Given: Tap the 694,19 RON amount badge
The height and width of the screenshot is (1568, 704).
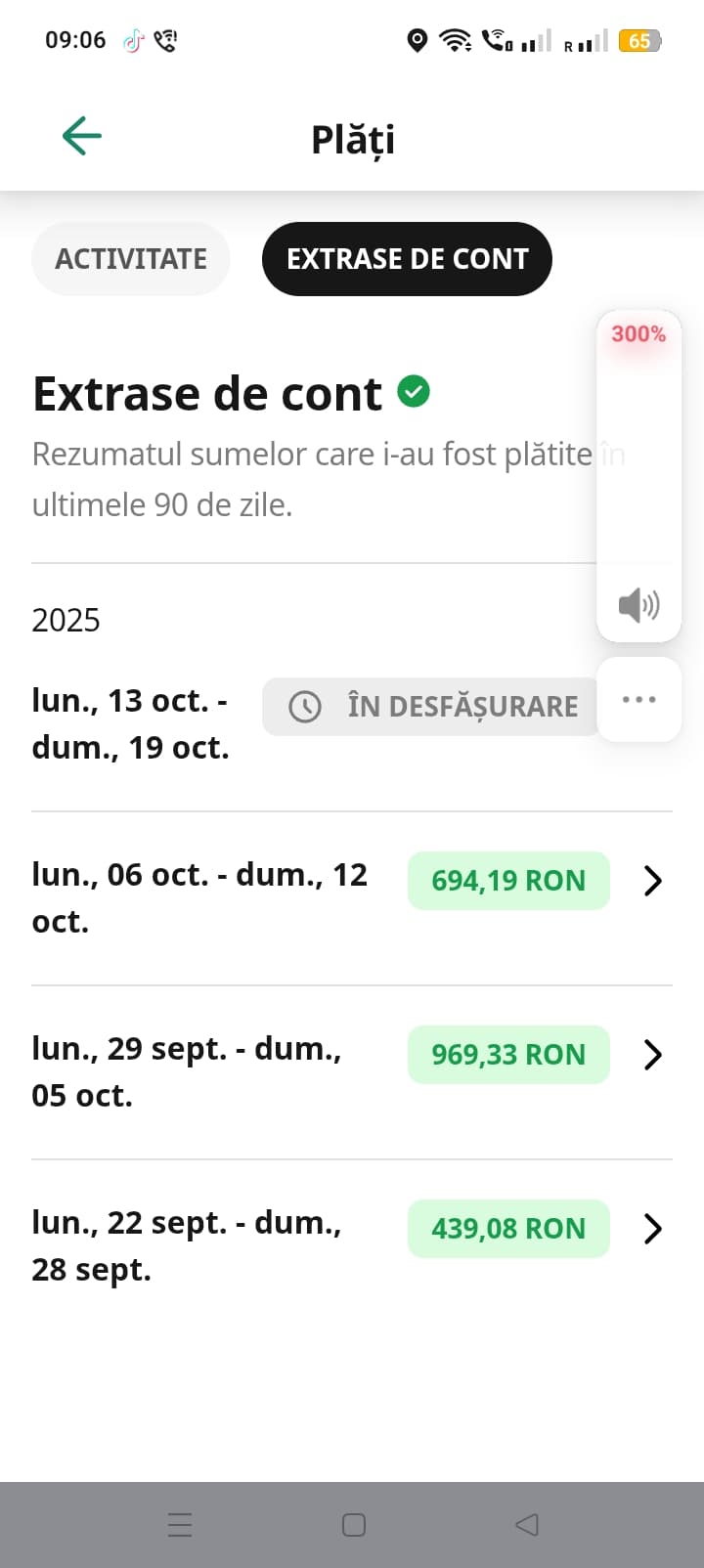Looking at the screenshot, I should [x=508, y=881].
